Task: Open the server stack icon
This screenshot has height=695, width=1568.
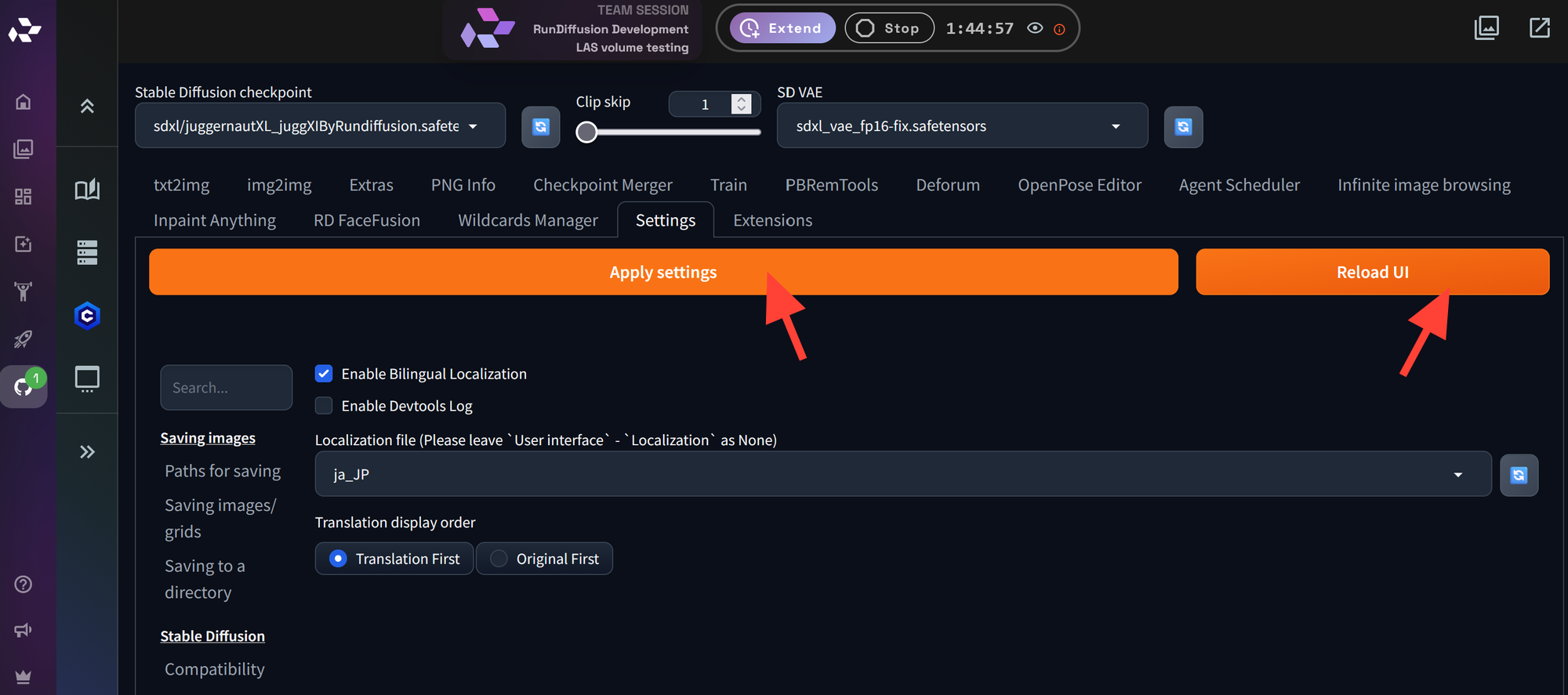Action: click(x=87, y=252)
